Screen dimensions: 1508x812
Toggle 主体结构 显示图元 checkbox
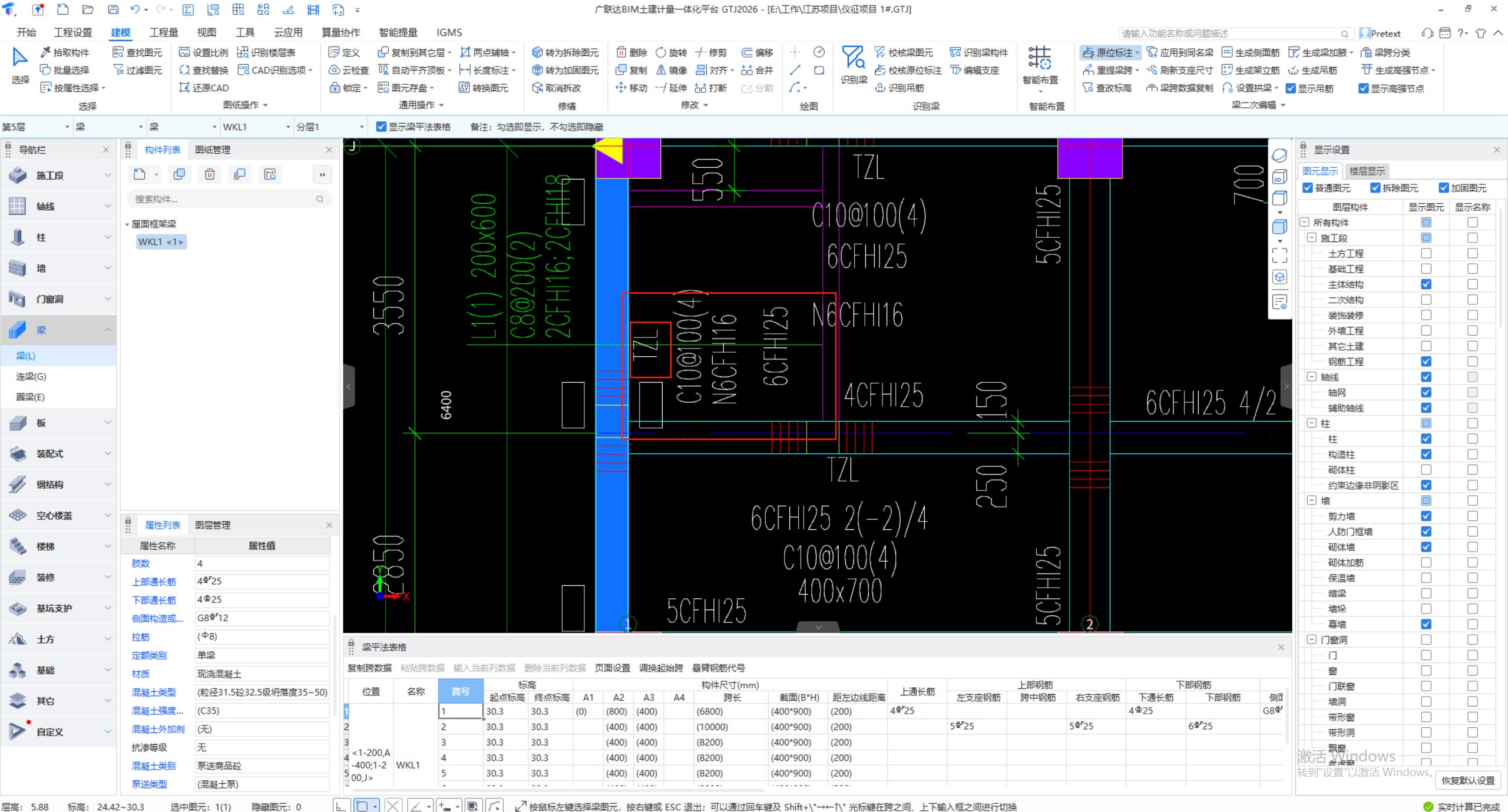(1426, 284)
